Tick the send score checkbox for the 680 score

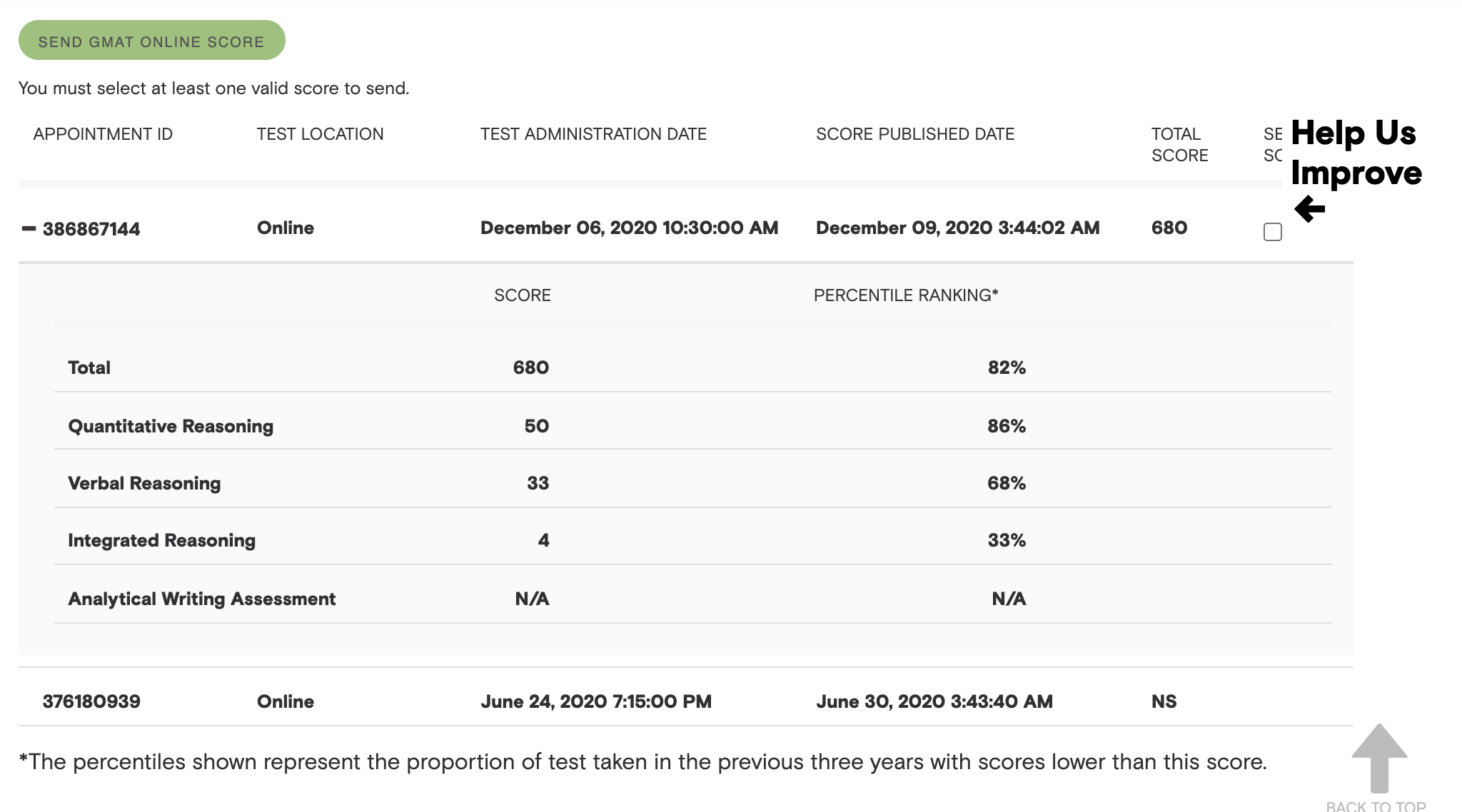(1272, 232)
